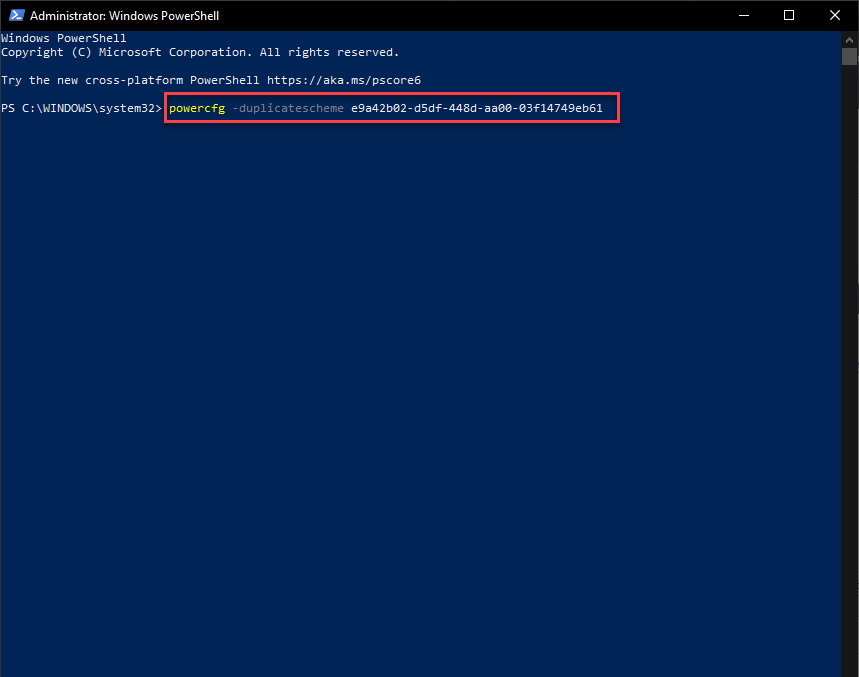Screen dimensions: 859x677
Task: Click the "Windows PowerShell" first output line
Action: (63, 38)
